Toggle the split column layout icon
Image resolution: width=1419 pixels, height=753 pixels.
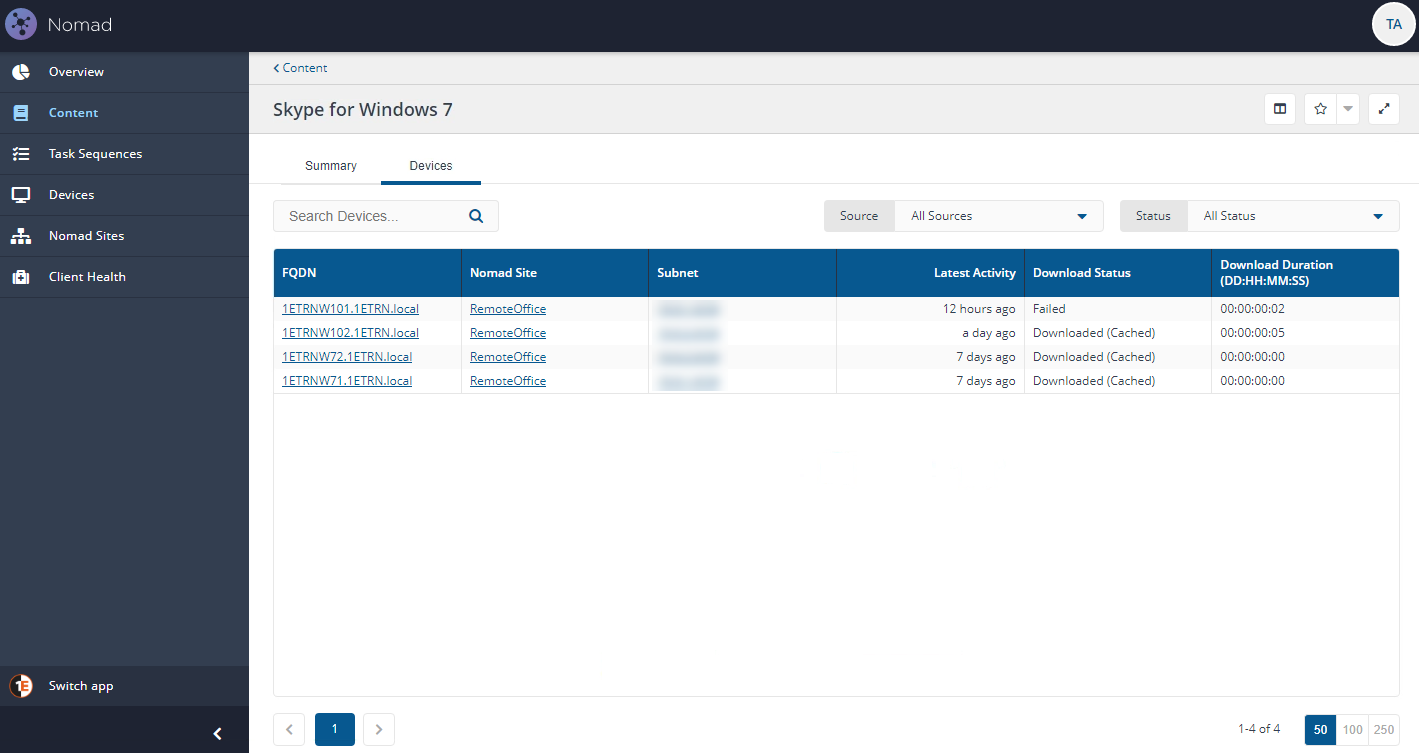1280,109
